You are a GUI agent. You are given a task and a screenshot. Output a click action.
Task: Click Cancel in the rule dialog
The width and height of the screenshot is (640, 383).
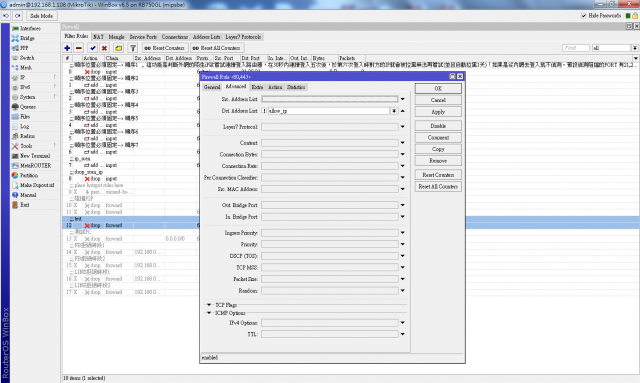pos(438,100)
